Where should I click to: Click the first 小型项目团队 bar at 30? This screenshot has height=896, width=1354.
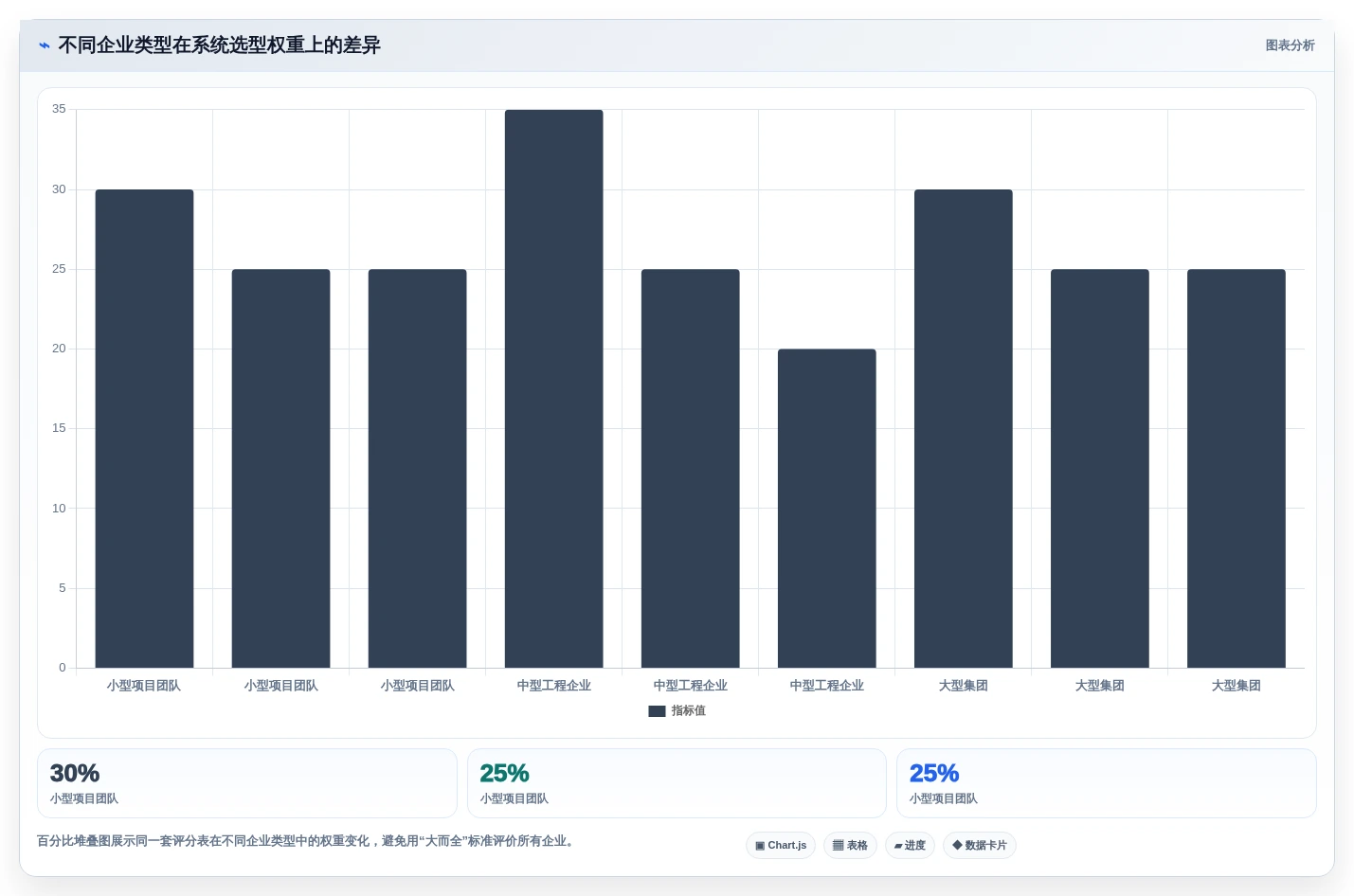(144, 428)
